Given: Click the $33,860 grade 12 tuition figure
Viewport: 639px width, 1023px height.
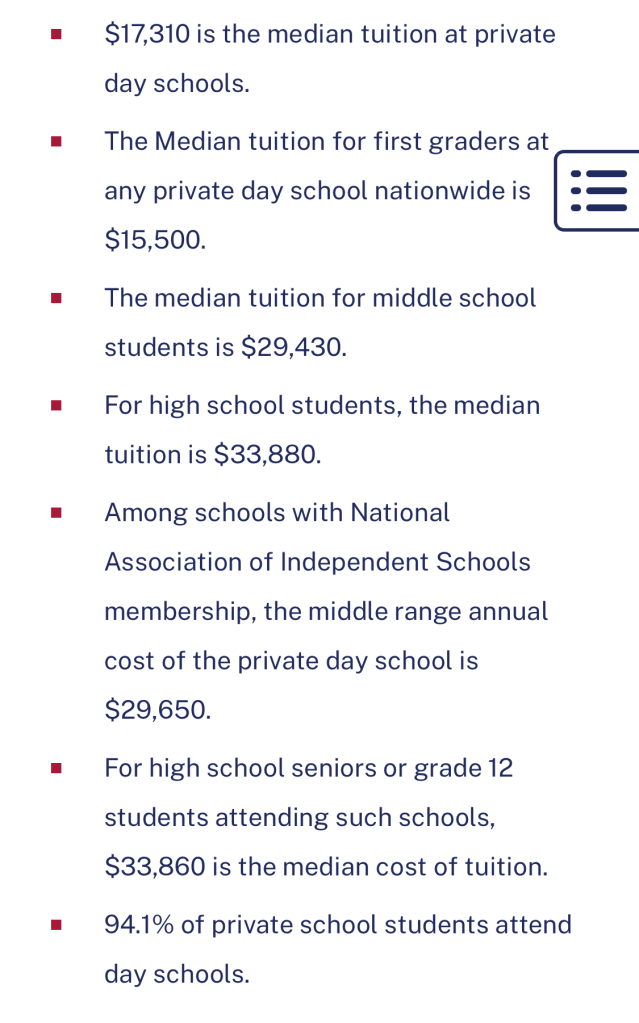Looking at the screenshot, I should pos(155,866).
